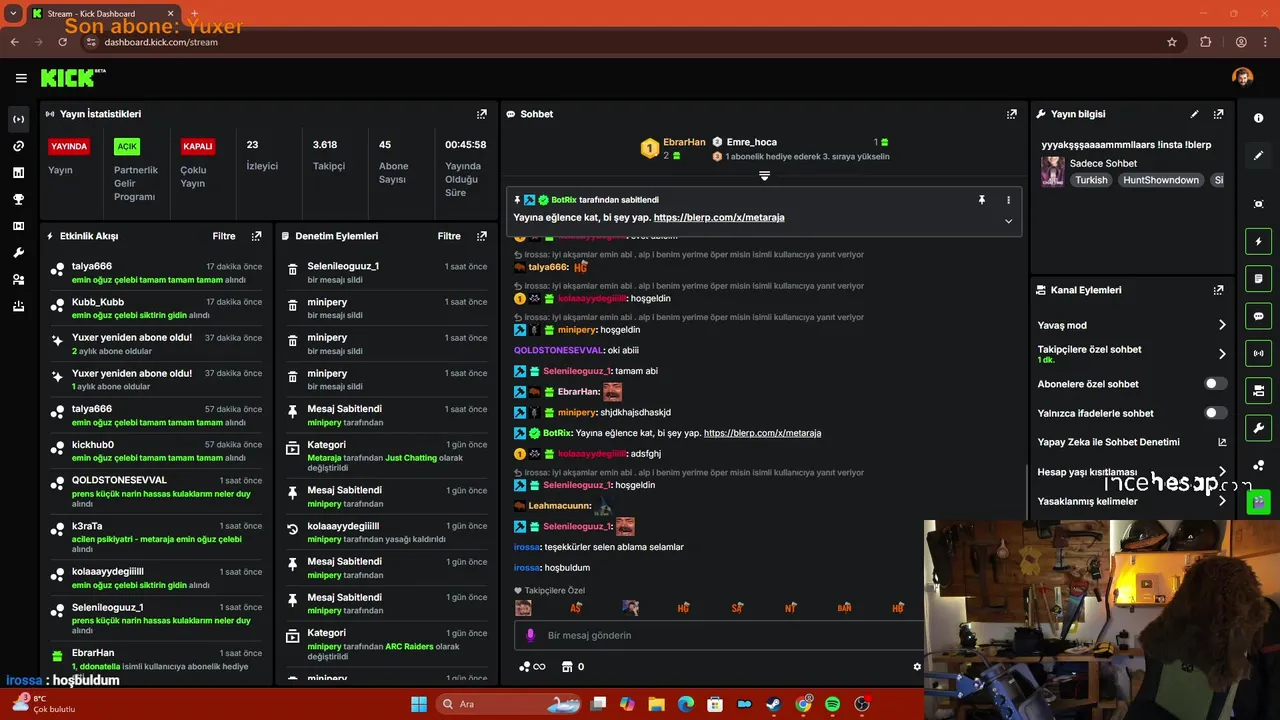Open the wrench settings icon in left sidebar
Screen dimensions: 1280x720
[x=18, y=253]
